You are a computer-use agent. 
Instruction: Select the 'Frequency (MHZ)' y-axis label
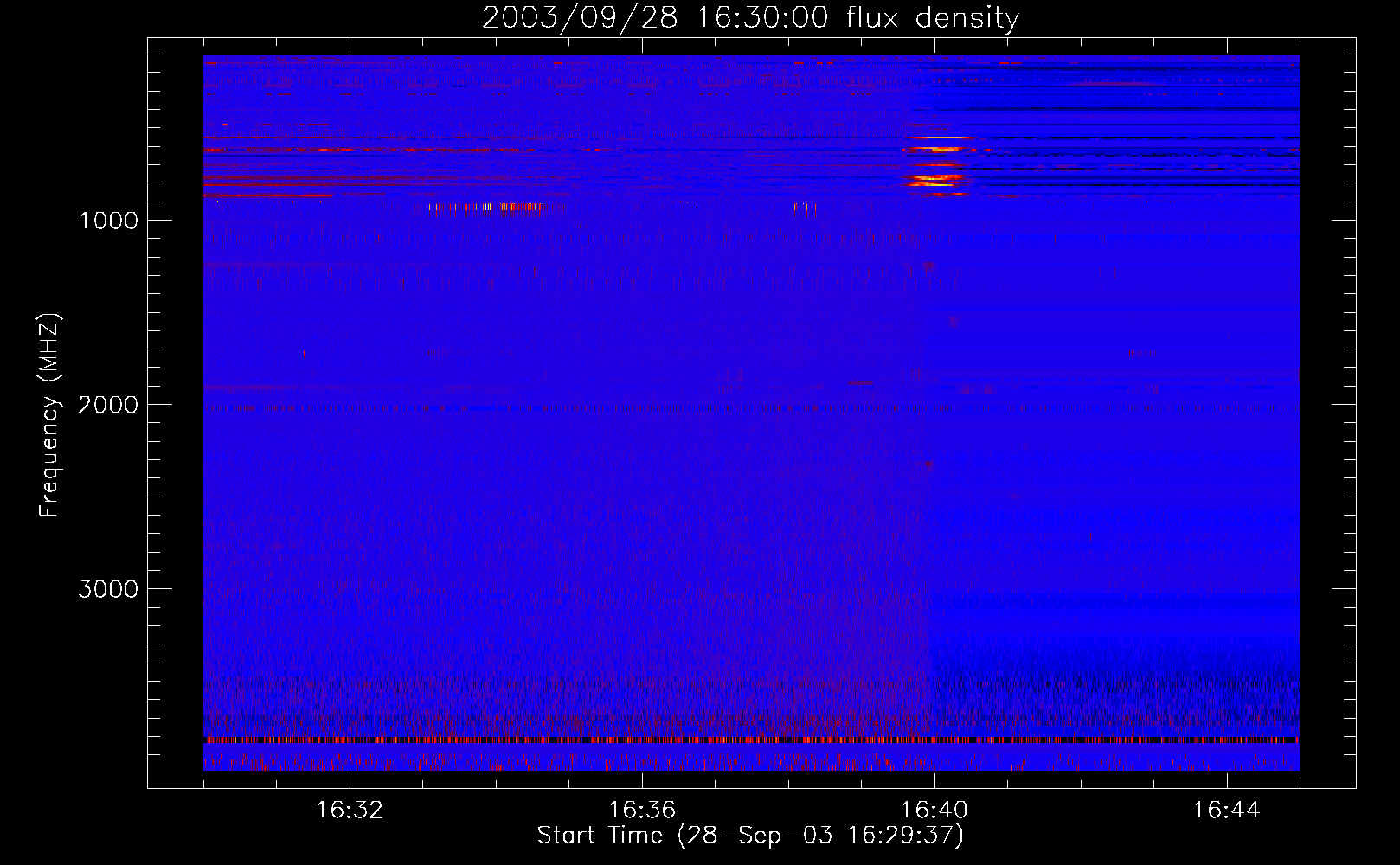point(49,415)
